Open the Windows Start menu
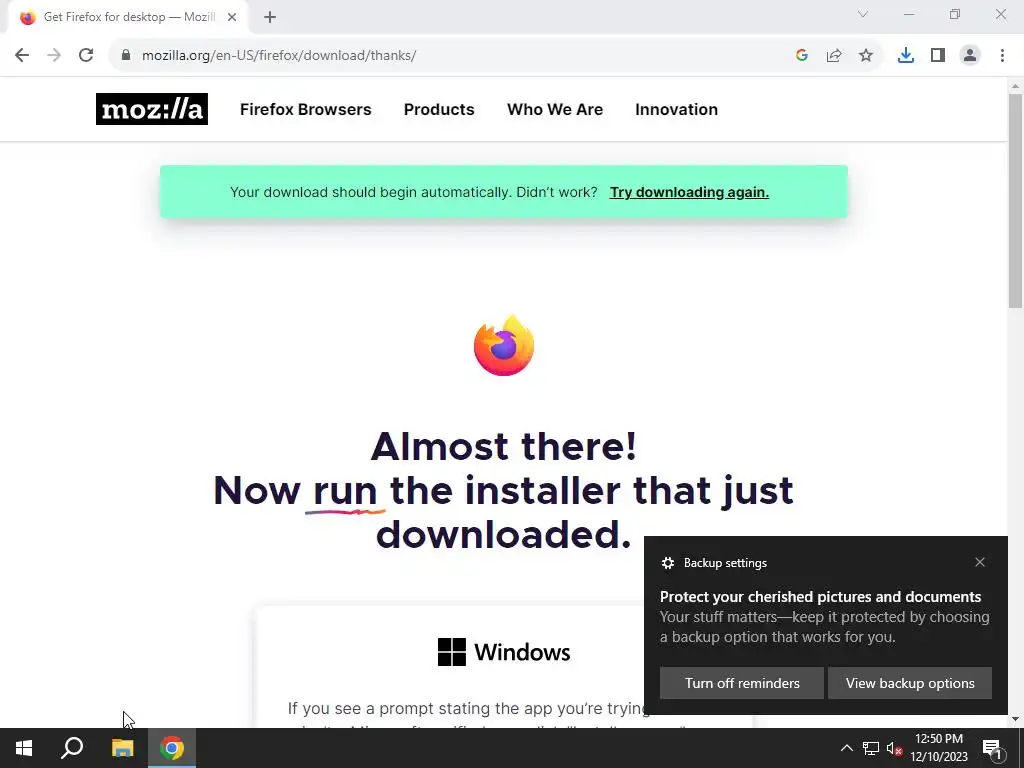 24,748
